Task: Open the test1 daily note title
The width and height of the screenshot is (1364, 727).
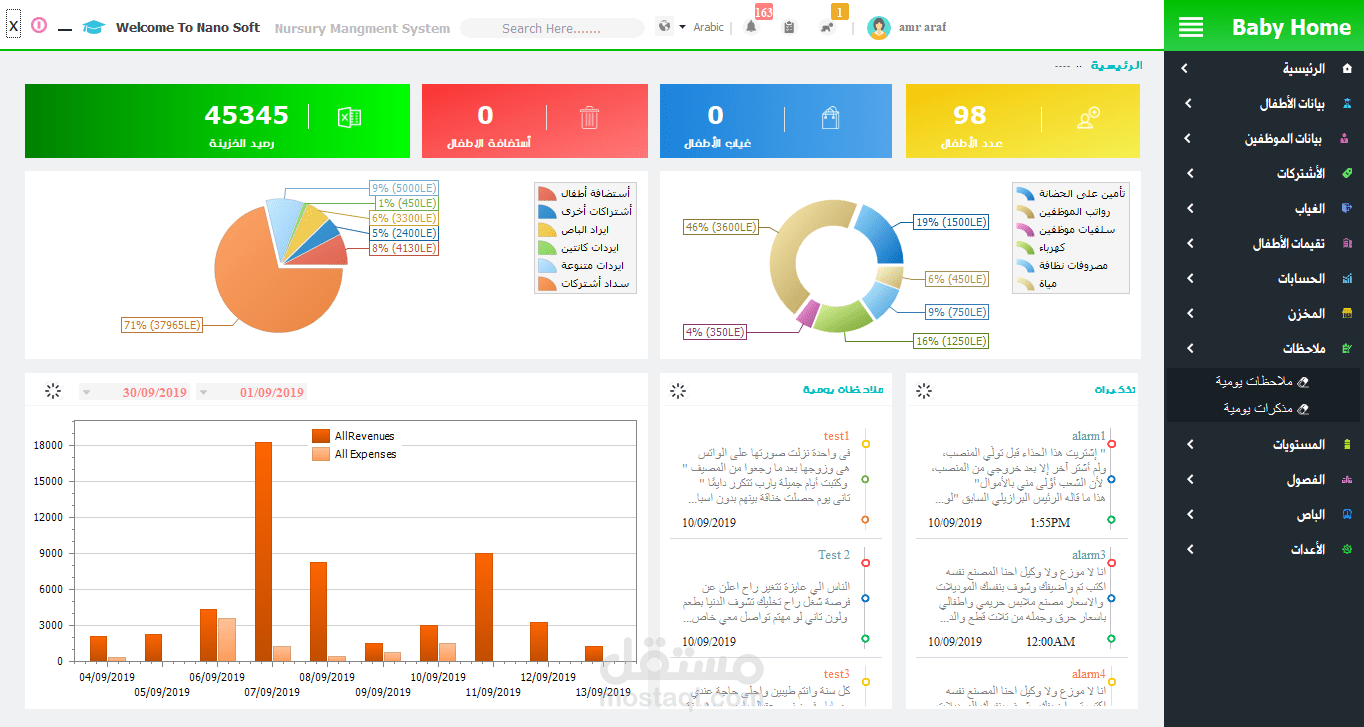Action: tap(836, 436)
